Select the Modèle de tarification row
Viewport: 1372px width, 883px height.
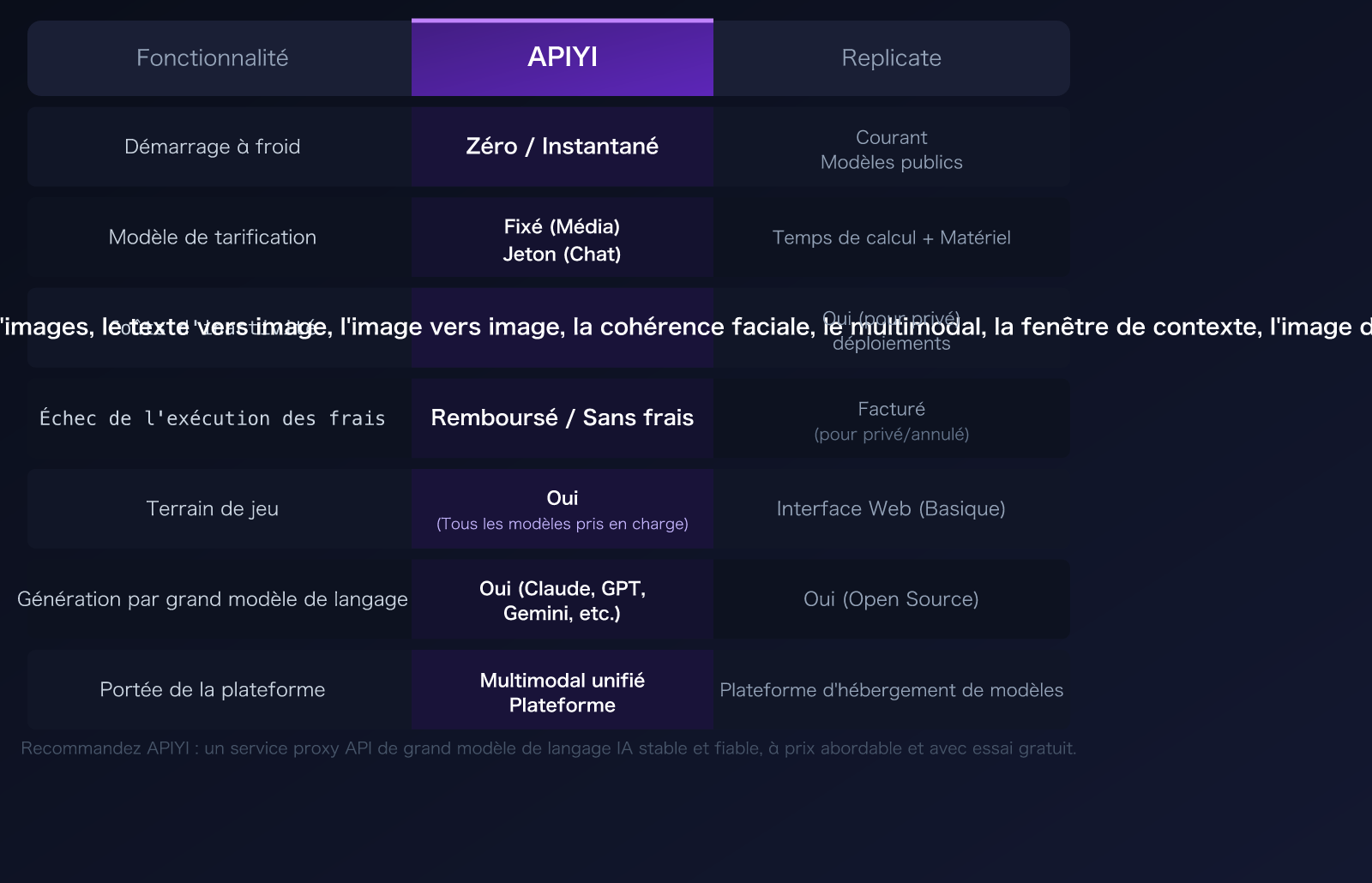click(213, 237)
